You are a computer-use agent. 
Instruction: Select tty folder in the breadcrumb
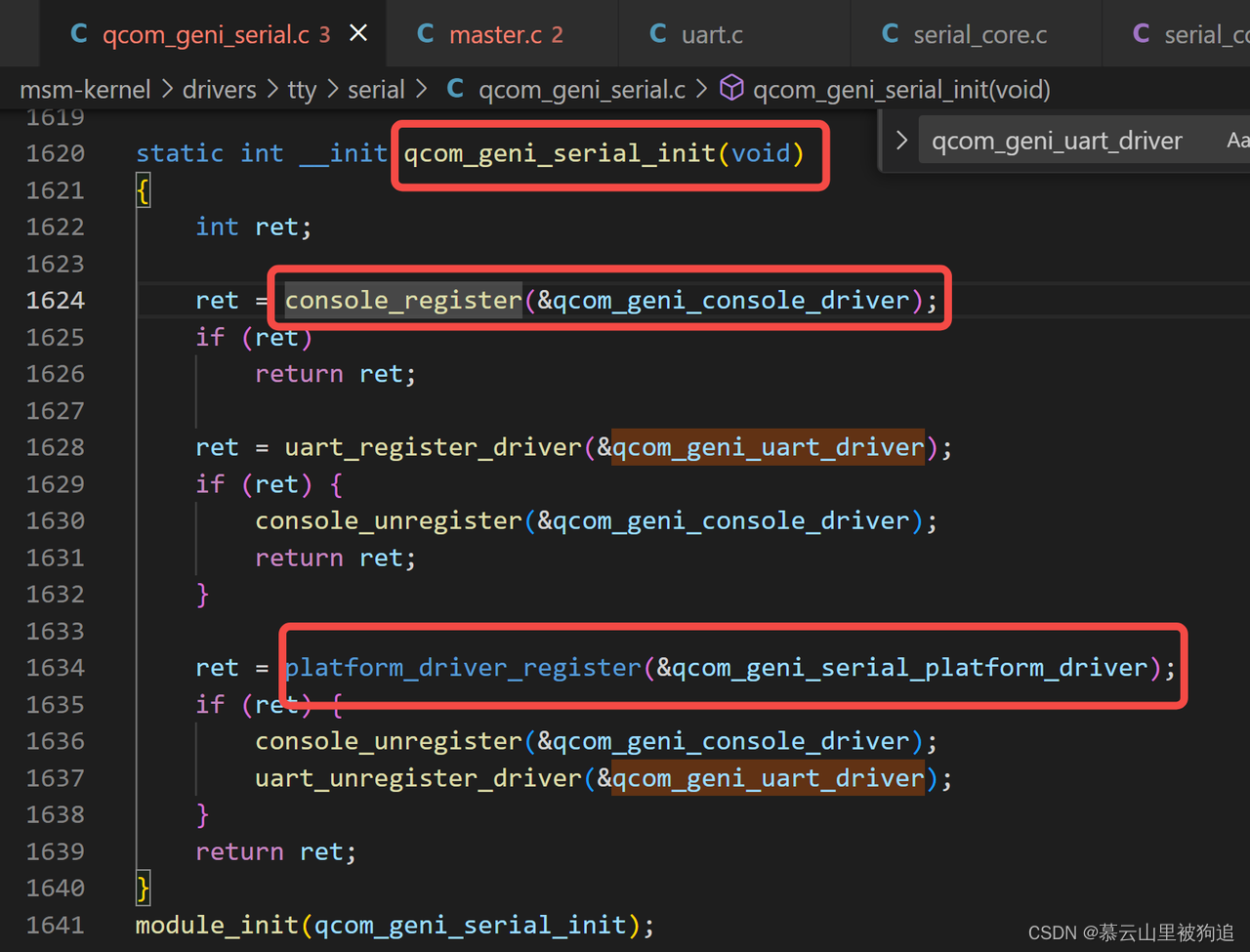302,90
